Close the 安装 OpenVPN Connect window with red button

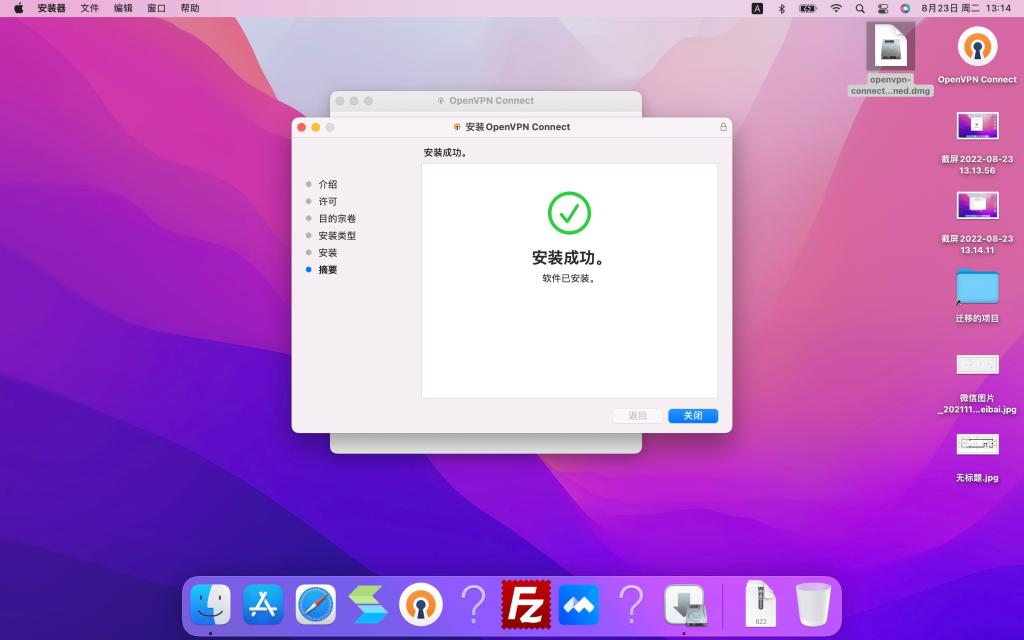(302, 127)
